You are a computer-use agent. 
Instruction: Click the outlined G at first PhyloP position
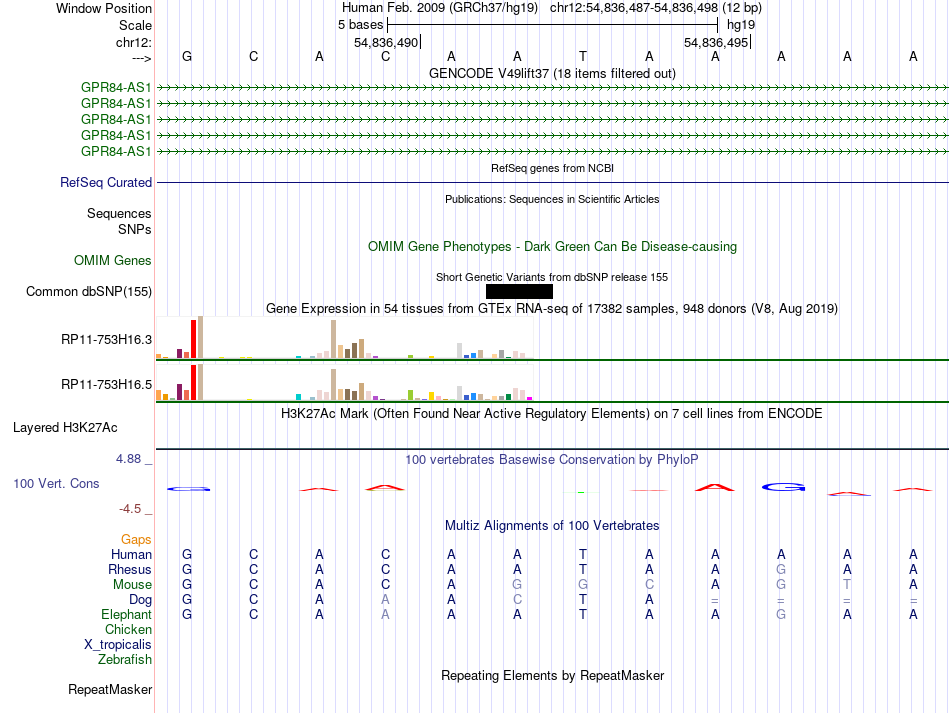[188, 488]
